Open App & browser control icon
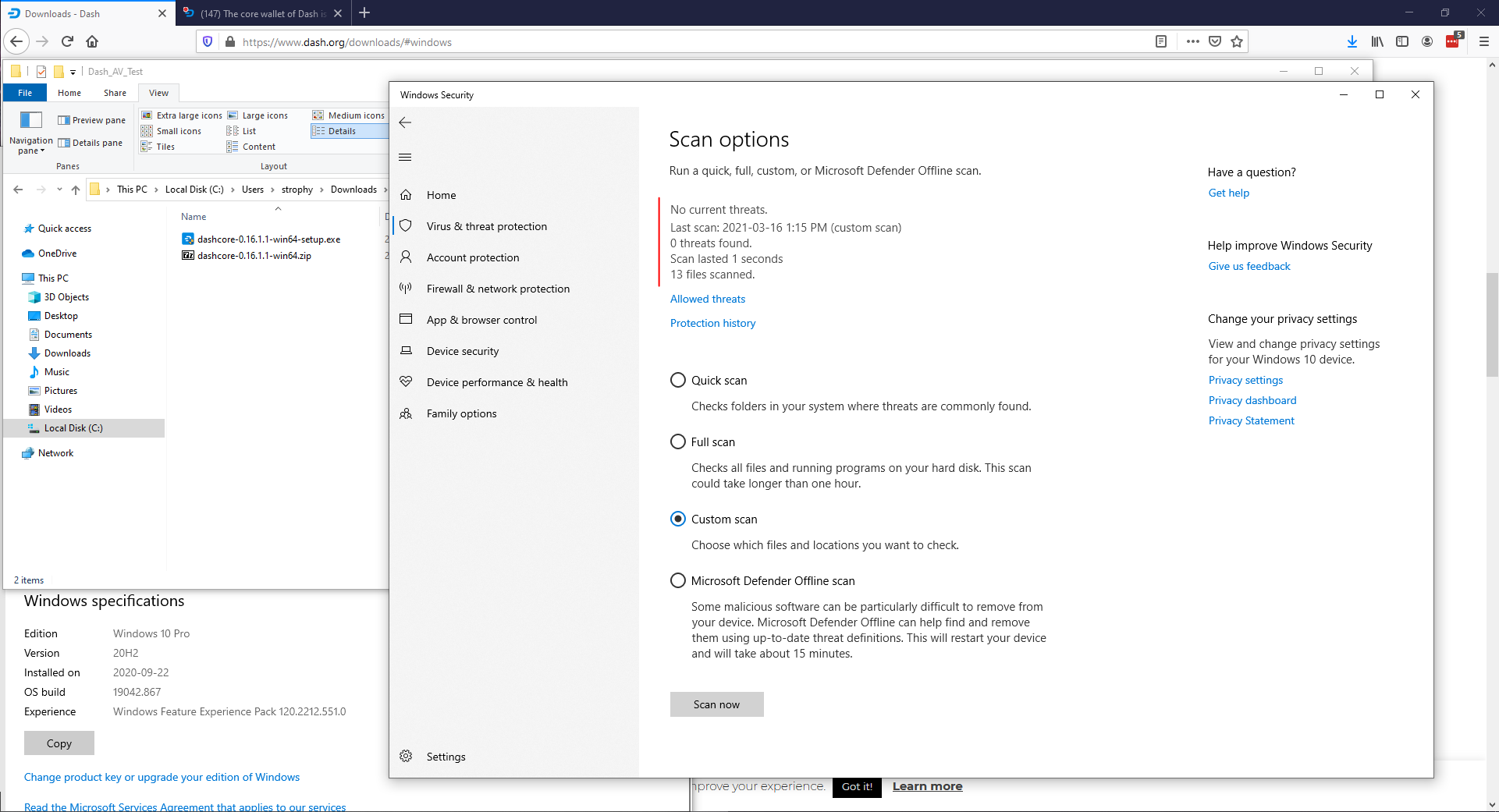 406,320
